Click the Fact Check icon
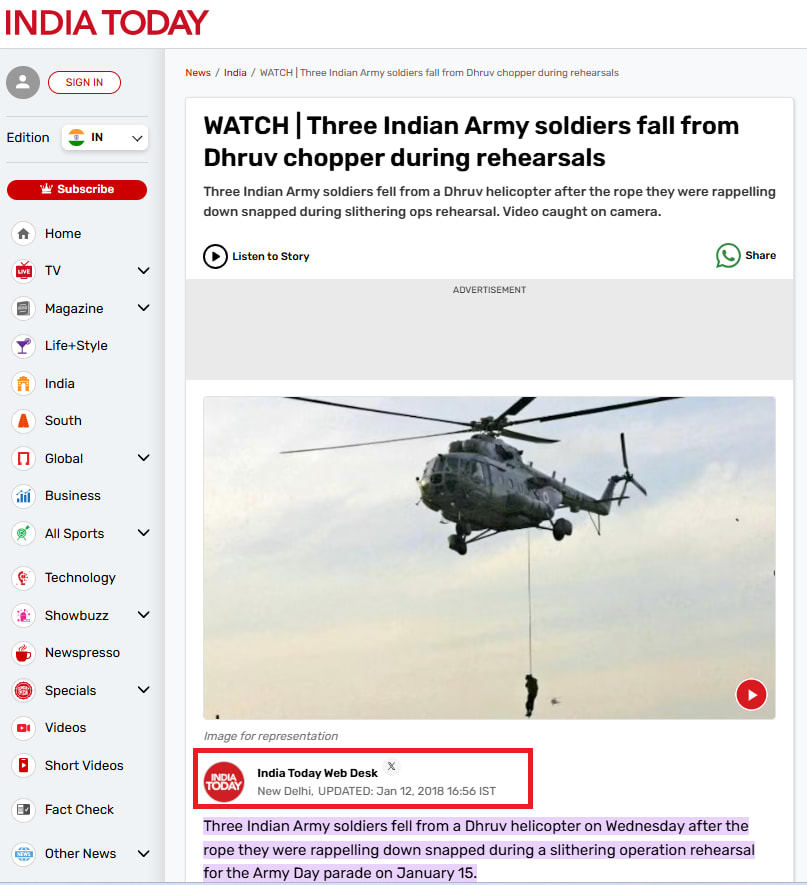Image resolution: width=807 pixels, height=885 pixels. (x=23, y=810)
